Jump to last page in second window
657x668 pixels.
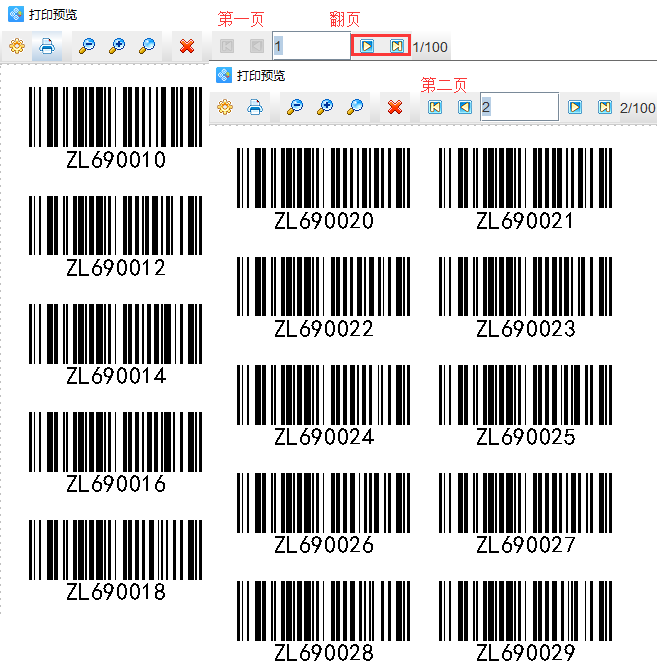coord(605,107)
